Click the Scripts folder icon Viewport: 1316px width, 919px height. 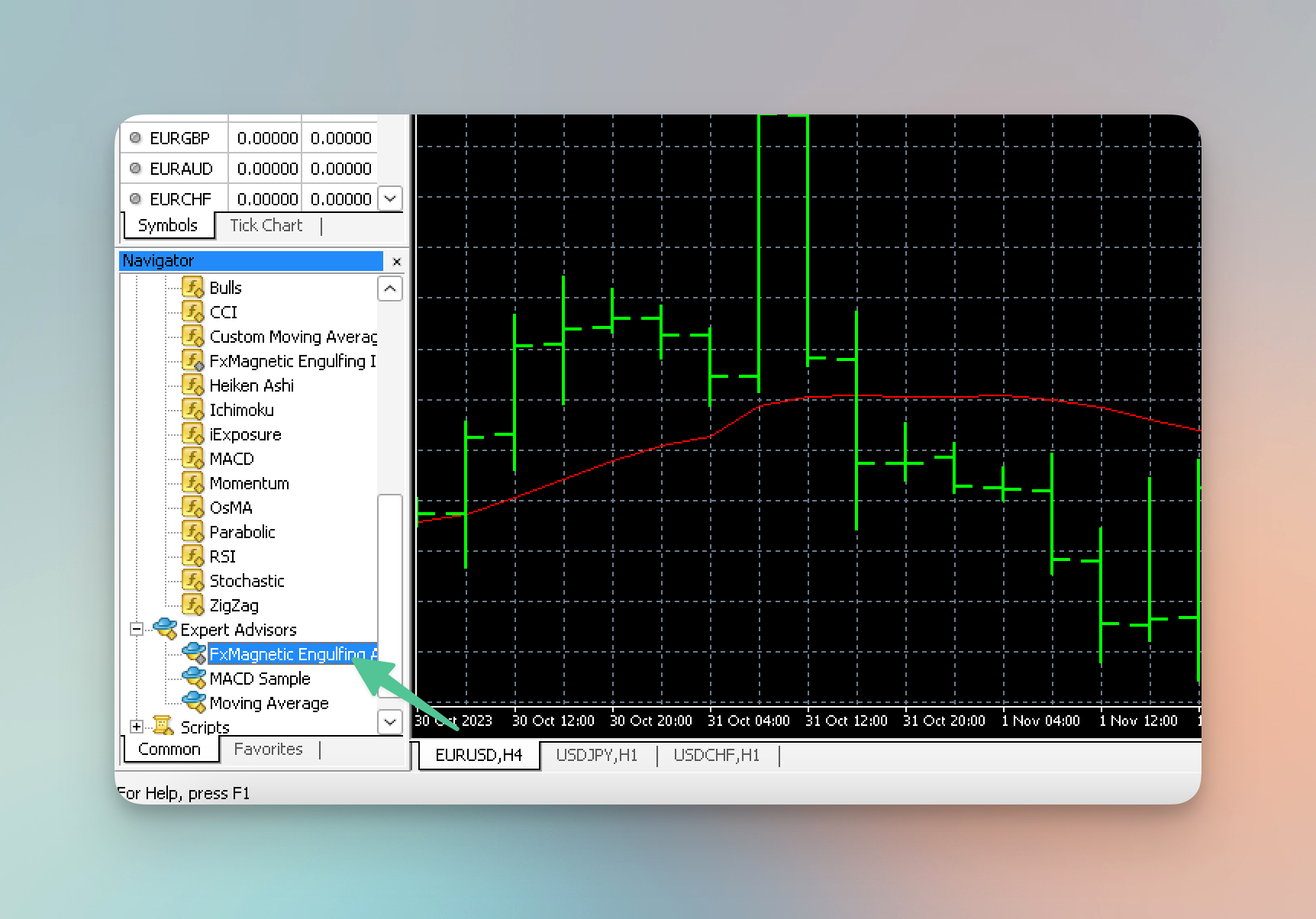click(162, 726)
